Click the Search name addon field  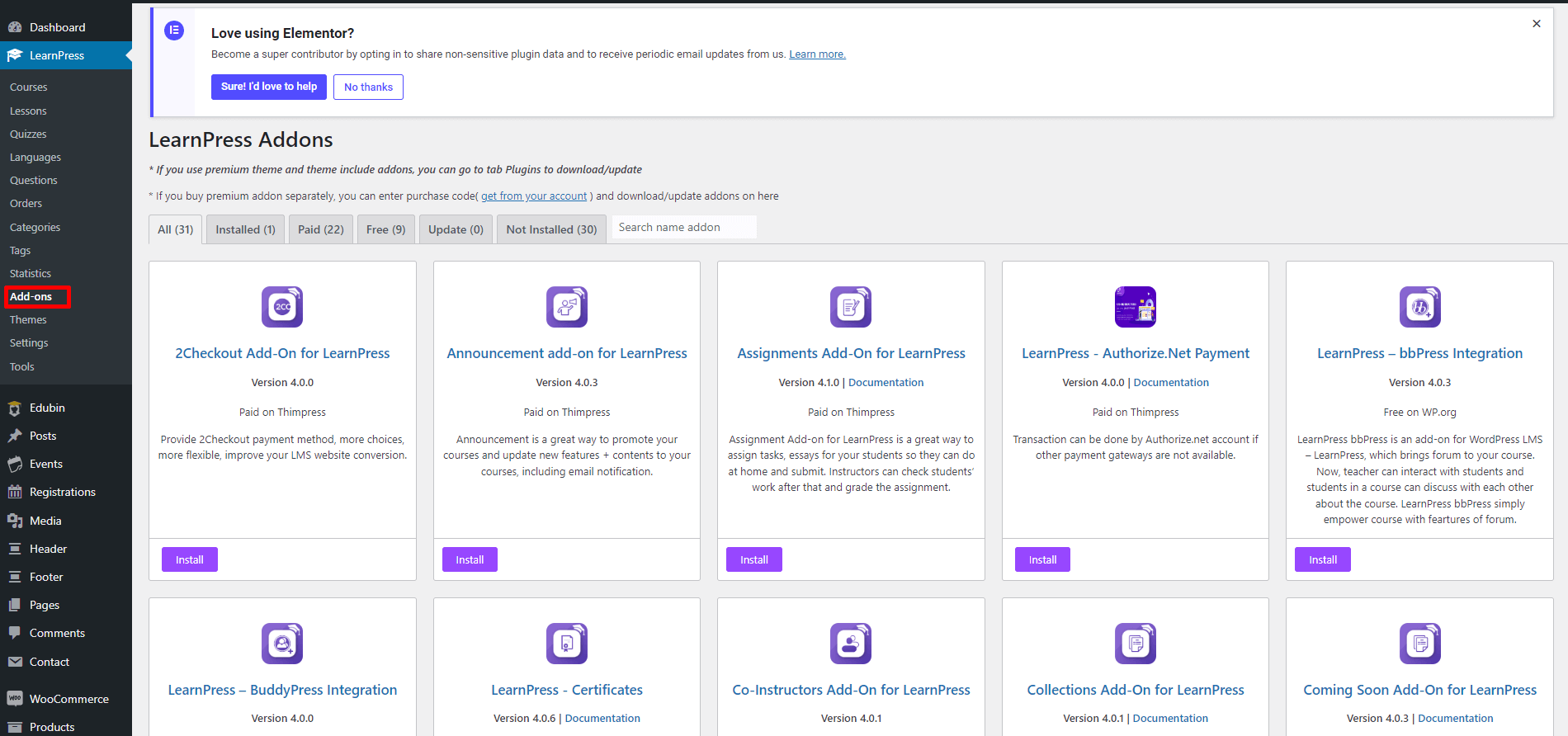[683, 228]
